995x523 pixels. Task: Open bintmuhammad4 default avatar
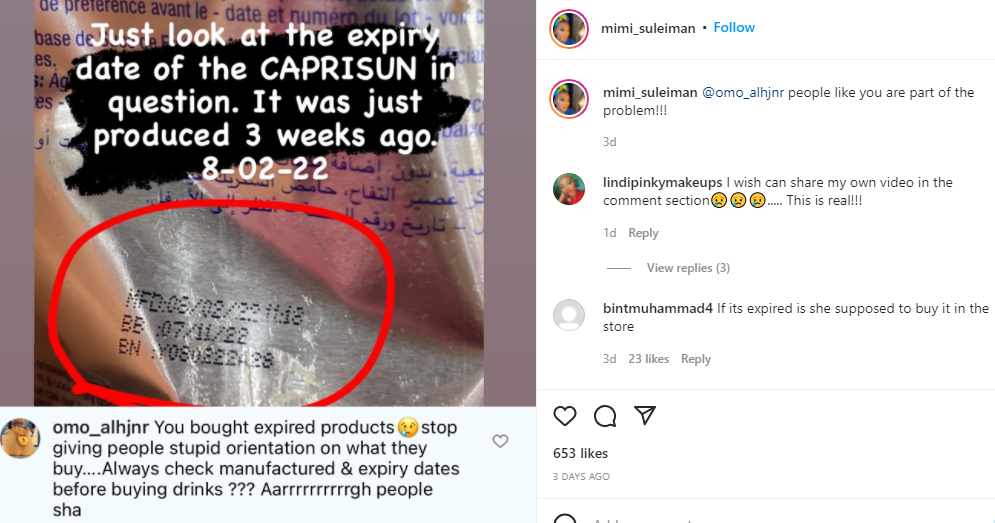tap(569, 315)
